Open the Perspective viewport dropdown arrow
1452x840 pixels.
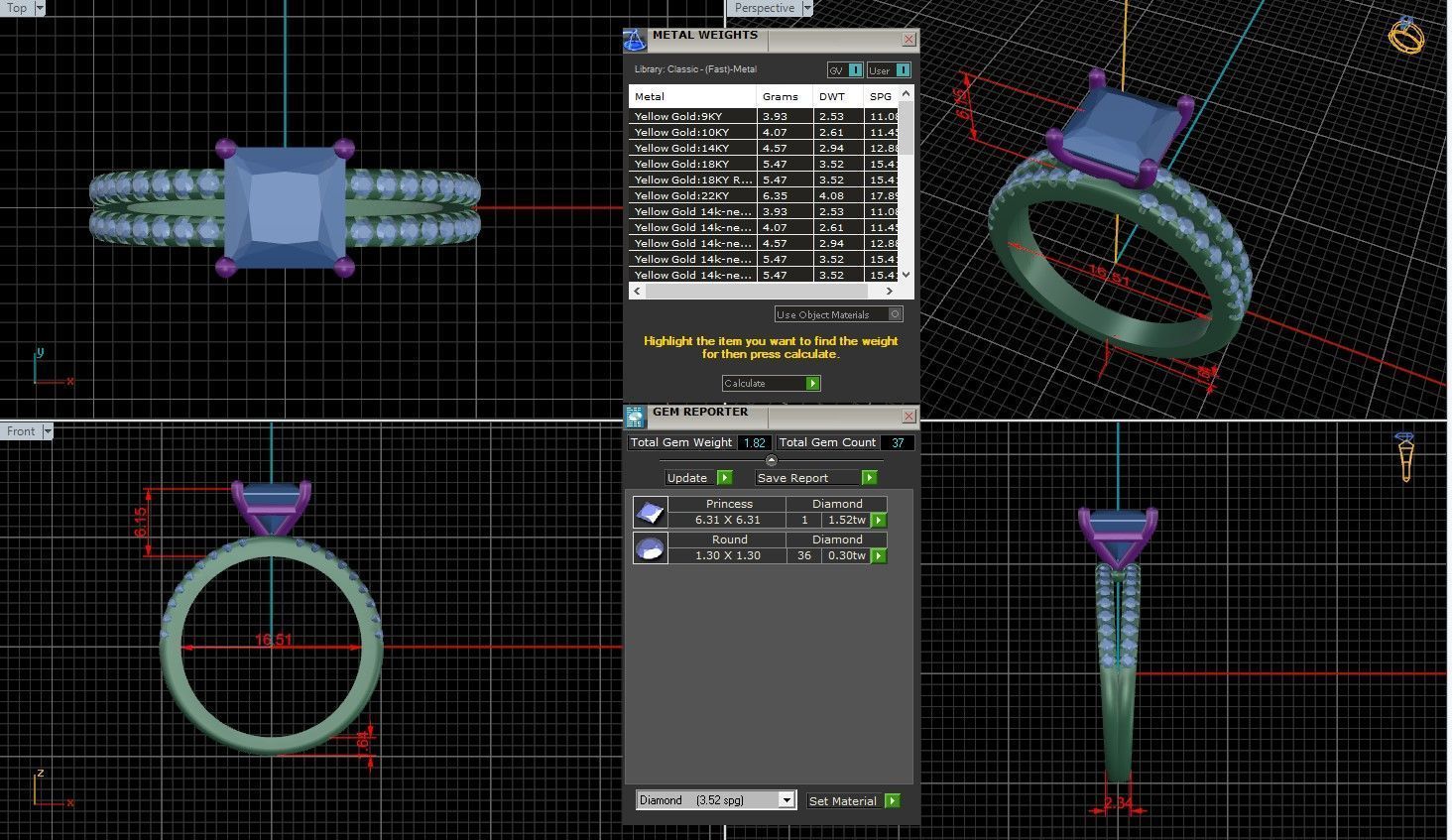[x=806, y=8]
